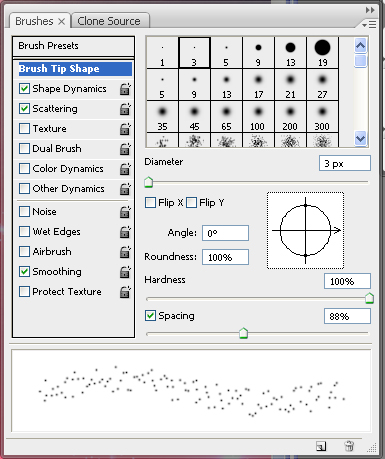Click the lock icon for Smoothing
Image resolution: width=385 pixels, height=459 pixels.
(125, 272)
